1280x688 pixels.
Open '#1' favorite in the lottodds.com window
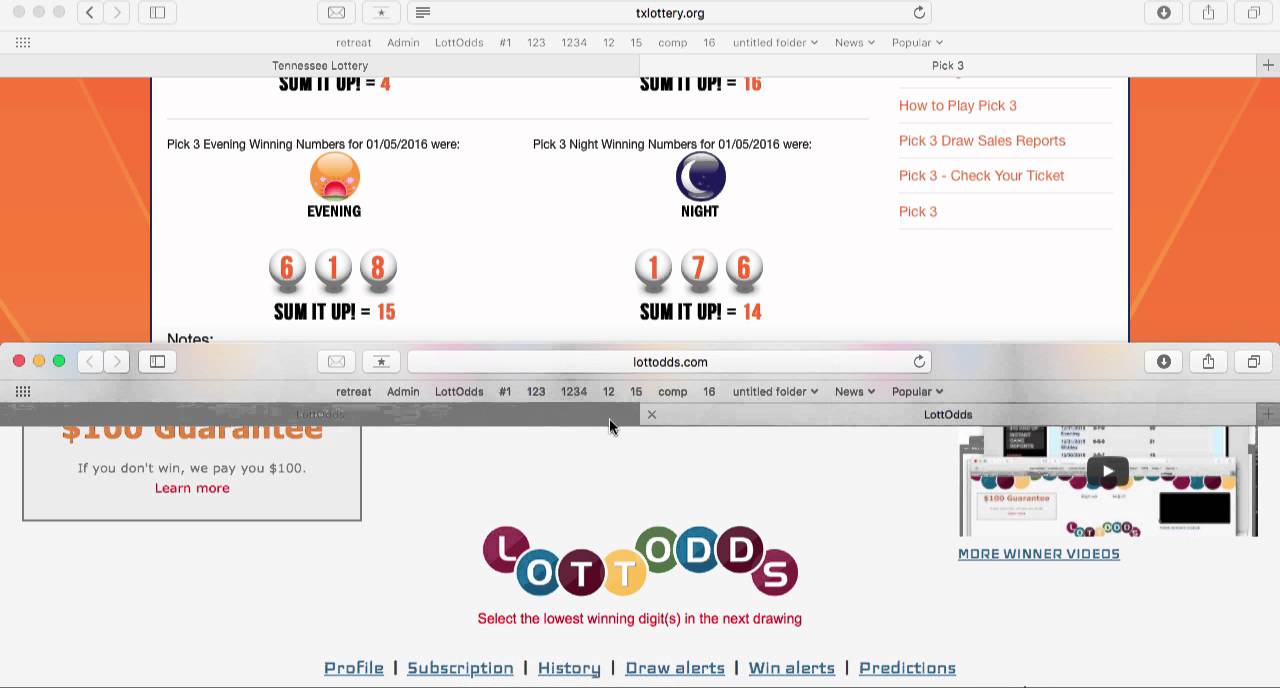(505, 391)
